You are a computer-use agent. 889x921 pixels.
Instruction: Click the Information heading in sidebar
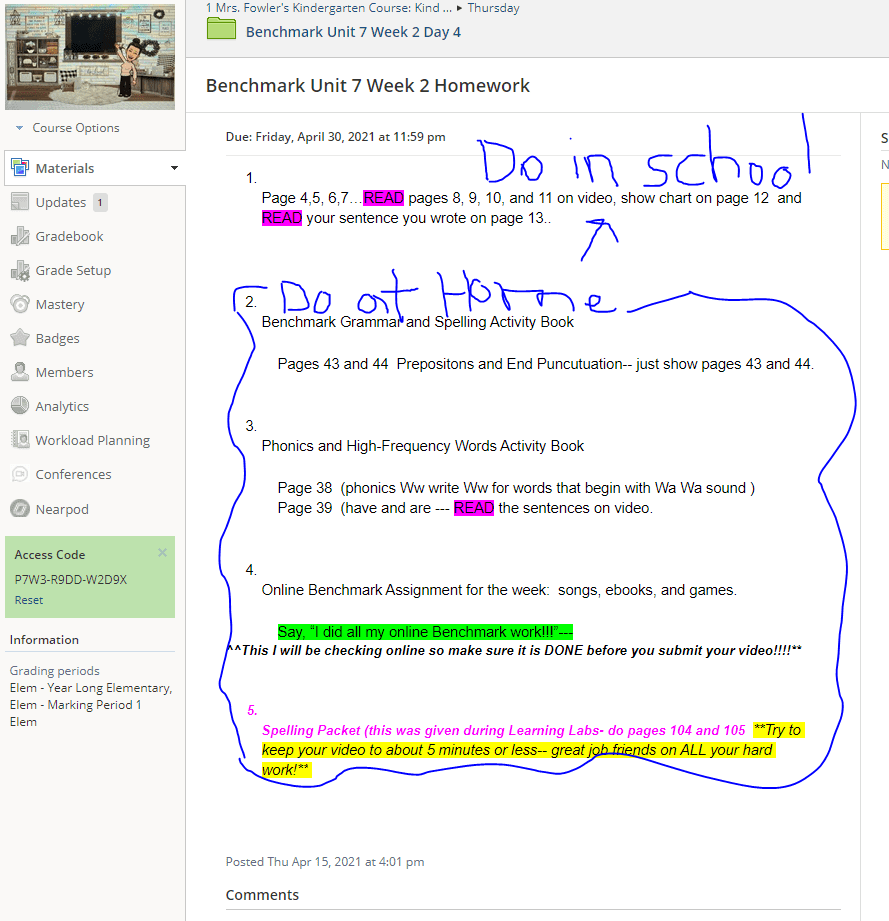pos(44,640)
